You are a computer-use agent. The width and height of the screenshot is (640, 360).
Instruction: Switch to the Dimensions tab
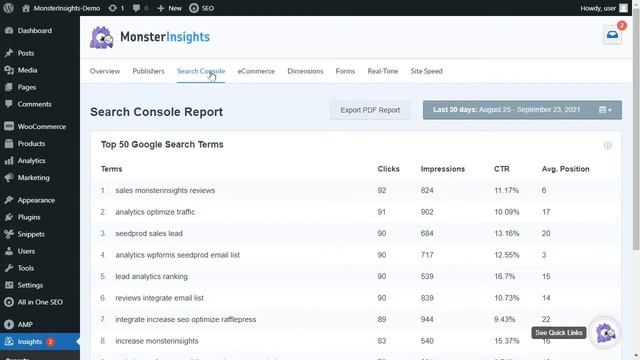(305, 71)
